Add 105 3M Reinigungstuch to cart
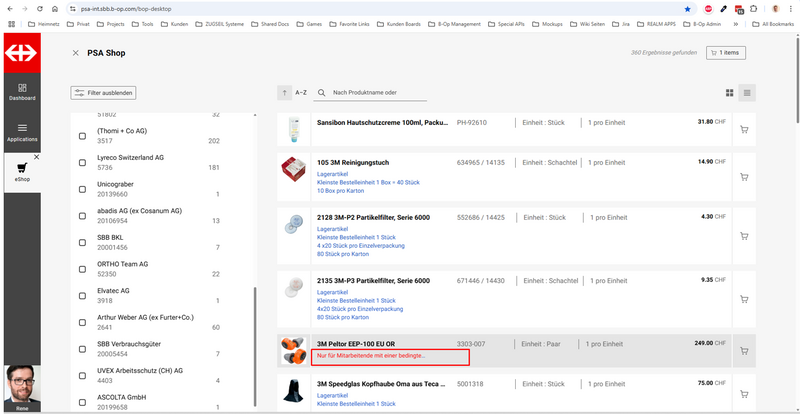 [x=744, y=169]
